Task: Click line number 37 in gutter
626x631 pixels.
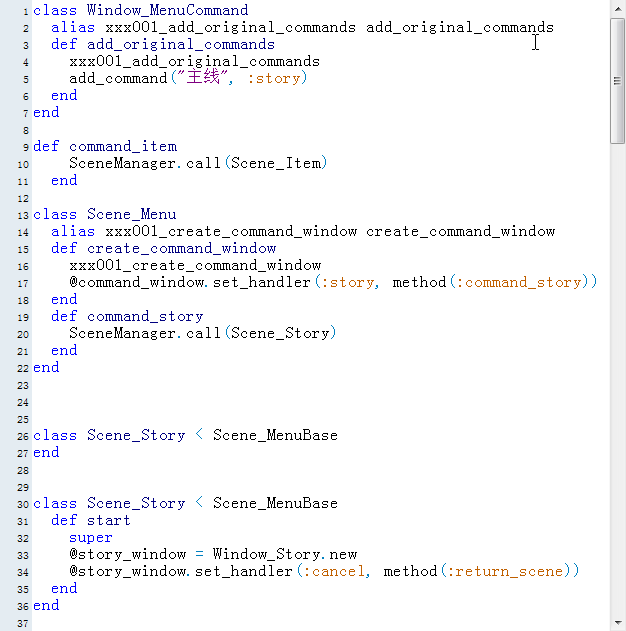Action: (x=23, y=624)
